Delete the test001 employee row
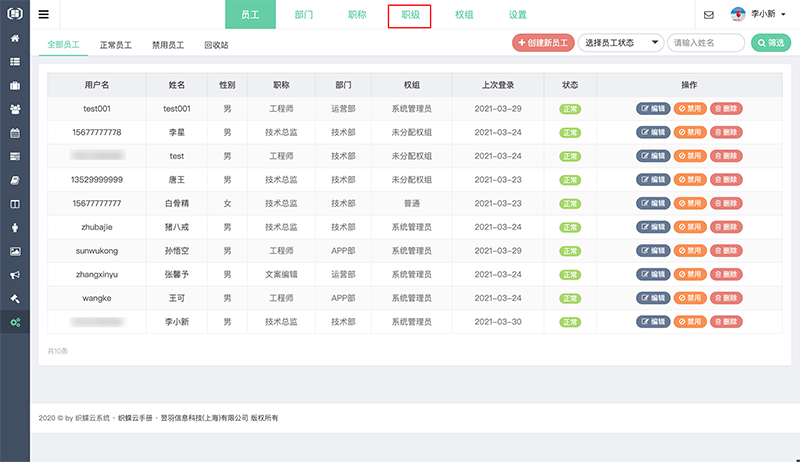Image resolution: width=800 pixels, height=462 pixels. 726,109
